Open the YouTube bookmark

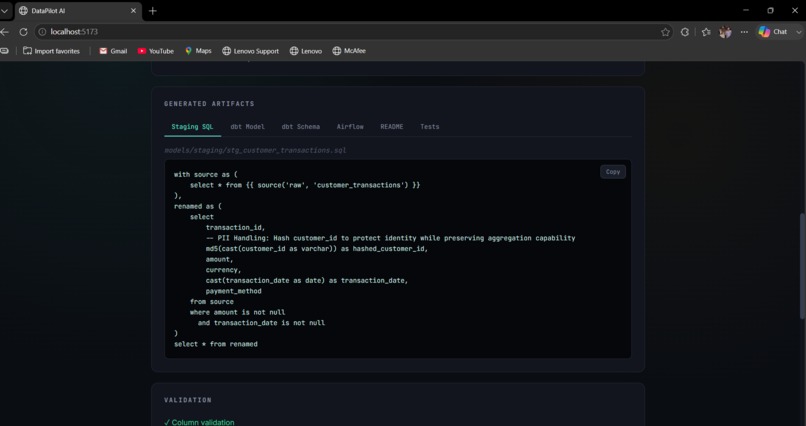tap(156, 51)
